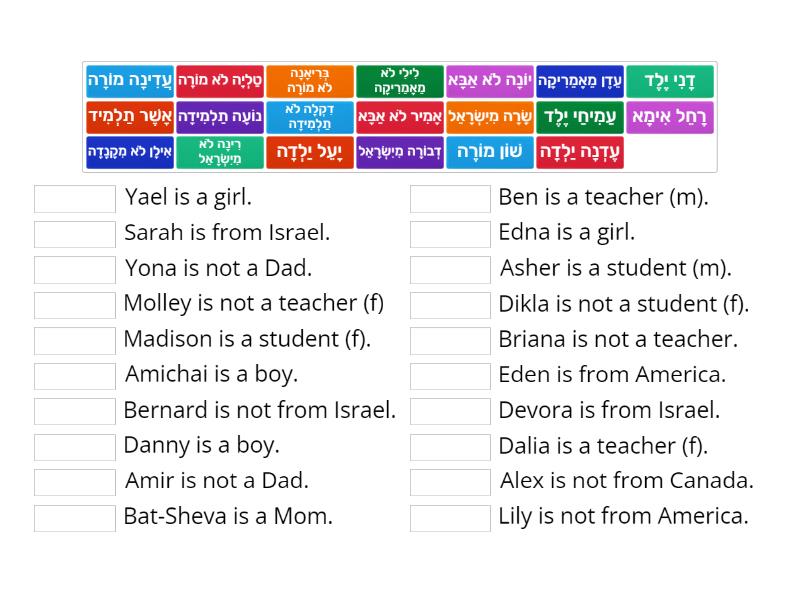Click the answer box for 'Danny is a boy.'

[x=73, y=446]
